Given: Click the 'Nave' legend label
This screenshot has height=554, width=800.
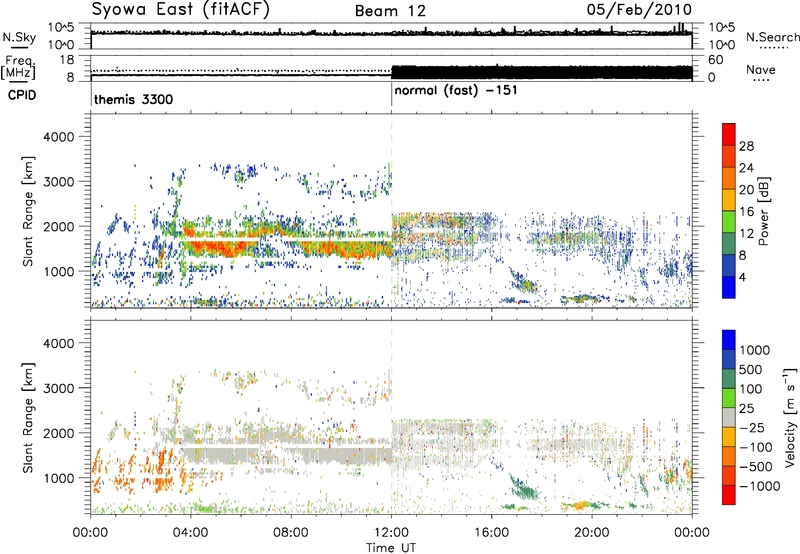Looking at the screenshot, I should point(761,70).
